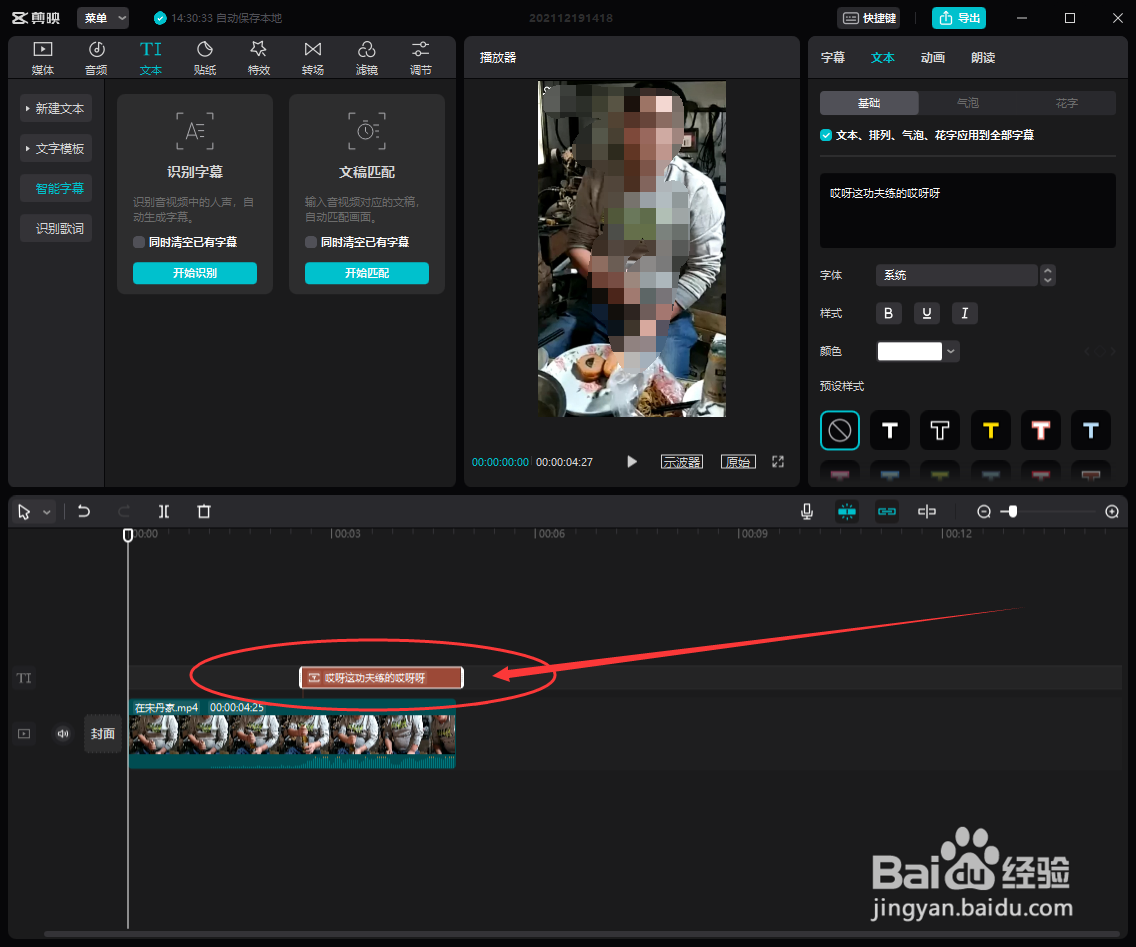1136x947 pixels.
Task: Toggle bold text style
Action: pyautogui.click(x=888, y=313)
